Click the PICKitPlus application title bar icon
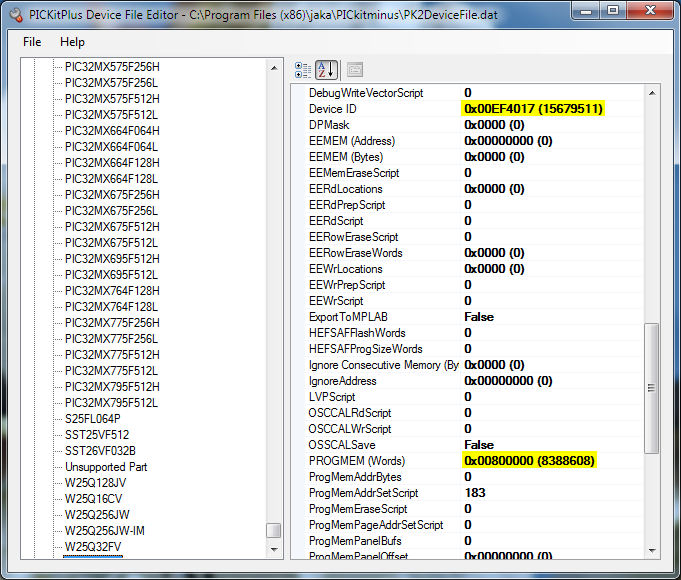Image resolution: width=681 pixels, height=580 pixels. coord(16,15)
